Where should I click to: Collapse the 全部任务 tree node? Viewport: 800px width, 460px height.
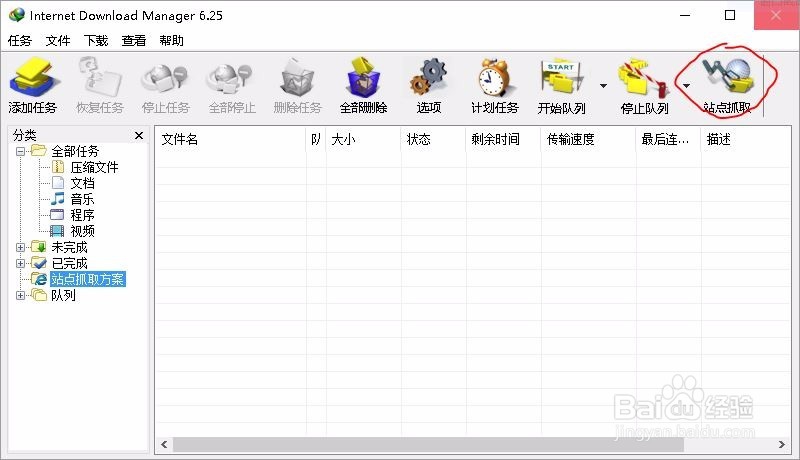[x=20, y=151]
